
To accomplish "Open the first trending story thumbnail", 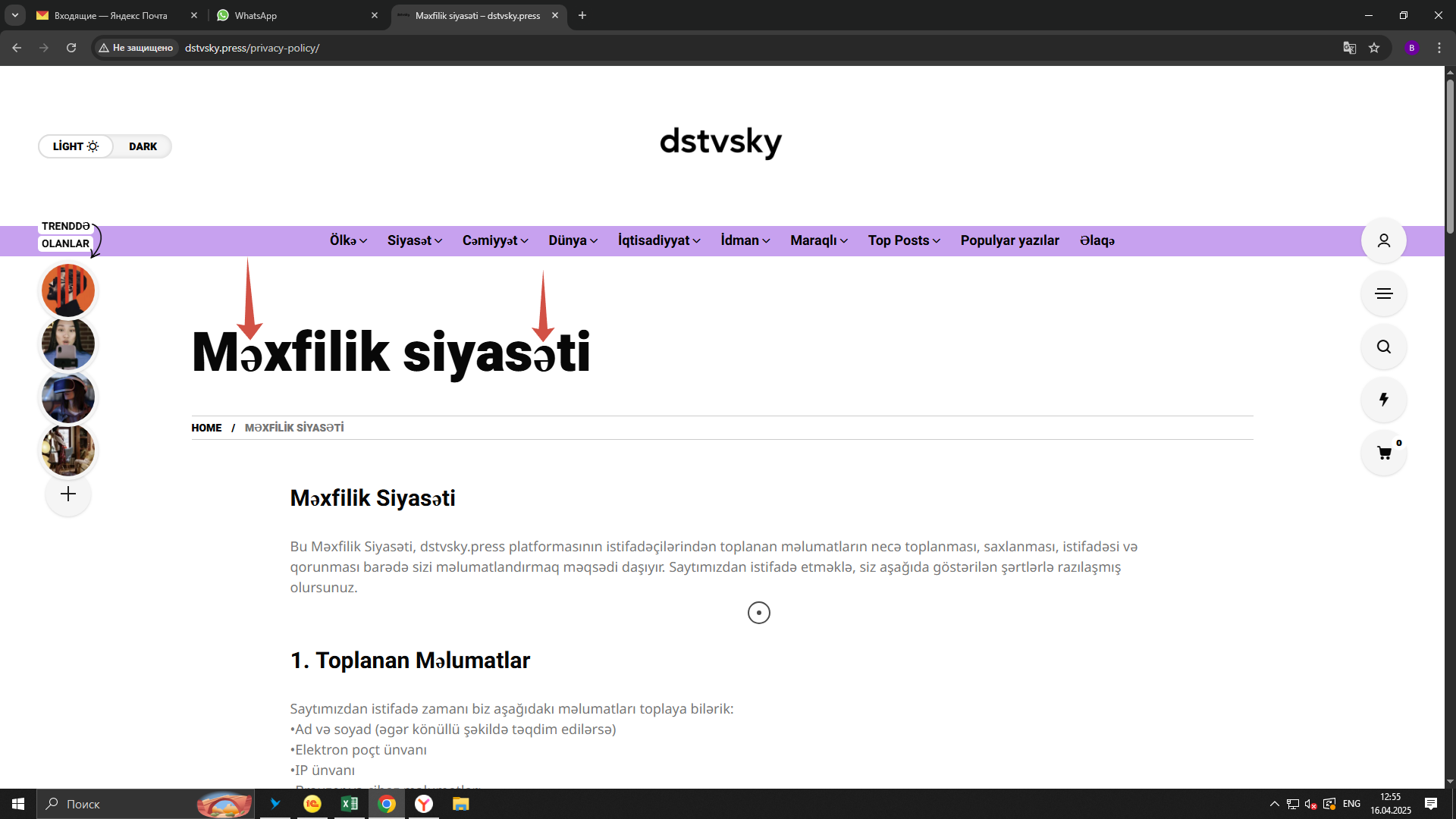I will [68, 290].
